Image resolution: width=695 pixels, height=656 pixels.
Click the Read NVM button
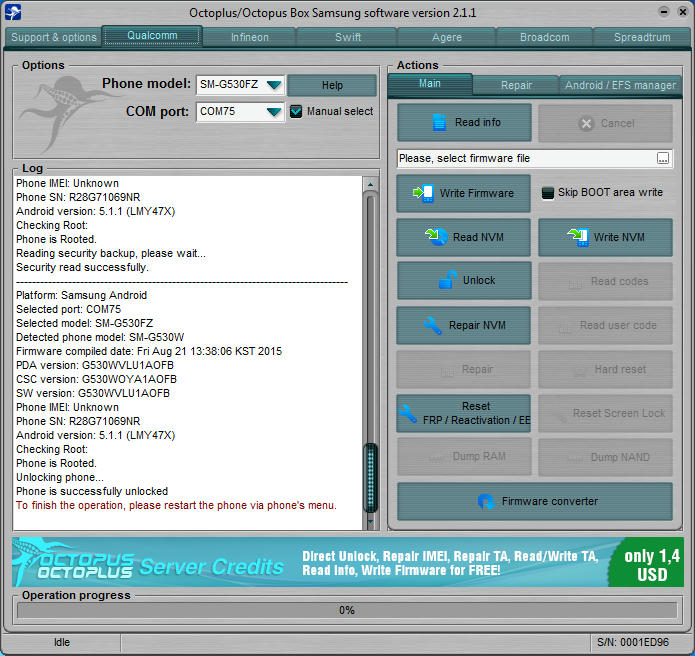[463, 237]
